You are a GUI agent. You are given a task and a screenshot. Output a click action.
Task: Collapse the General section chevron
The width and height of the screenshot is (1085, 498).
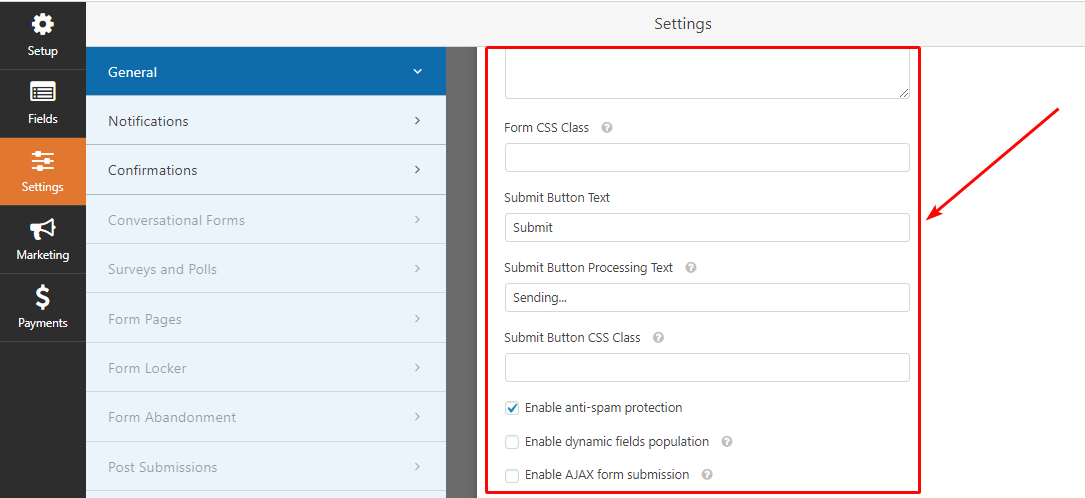[417, 72]
